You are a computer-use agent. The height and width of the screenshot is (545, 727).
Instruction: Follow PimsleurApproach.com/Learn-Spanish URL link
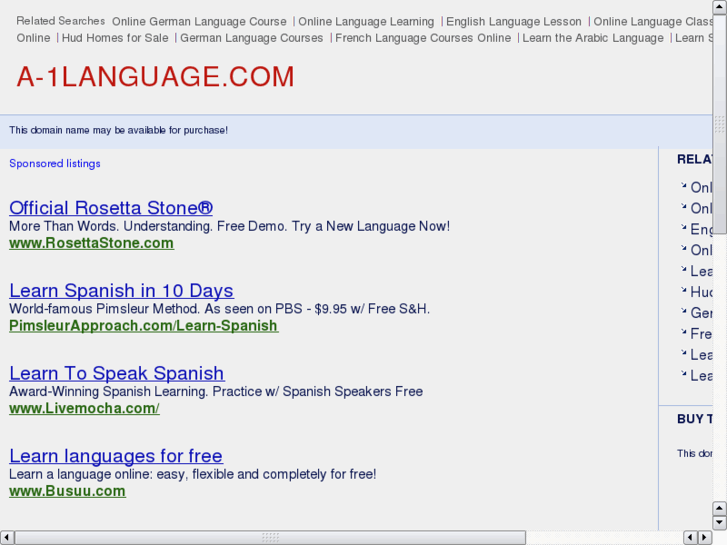144,326
